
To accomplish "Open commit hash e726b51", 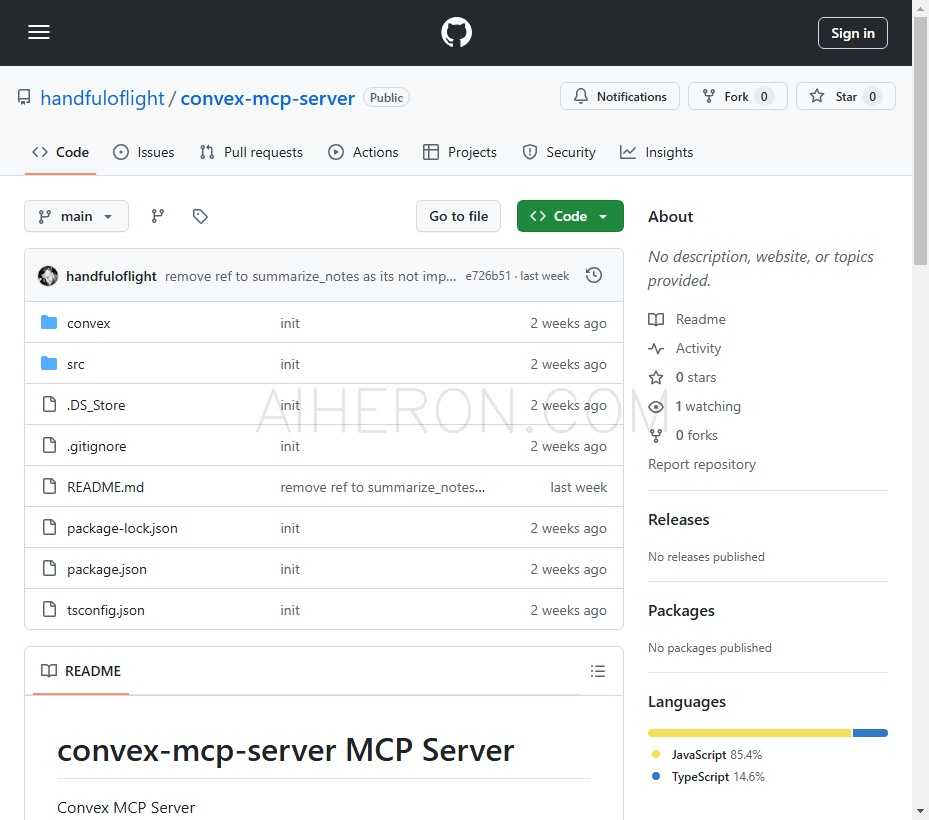I will (488, 276).
